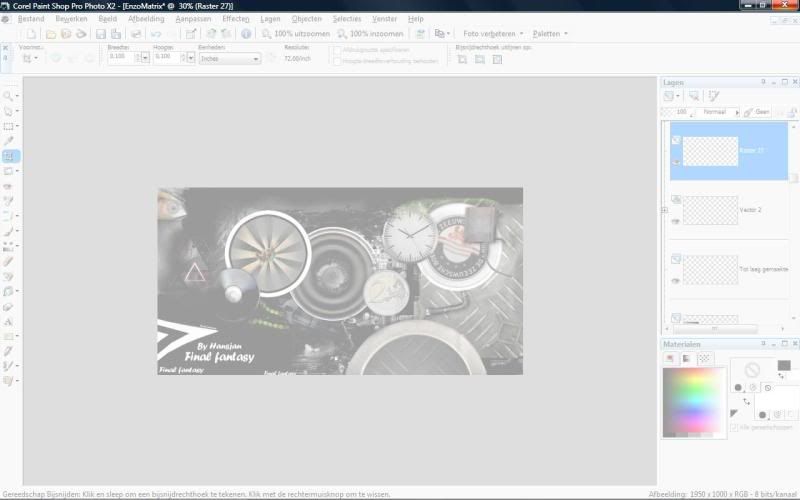Click the New document icon in toolbar
The image size is (800, 500).
point(31,34)
